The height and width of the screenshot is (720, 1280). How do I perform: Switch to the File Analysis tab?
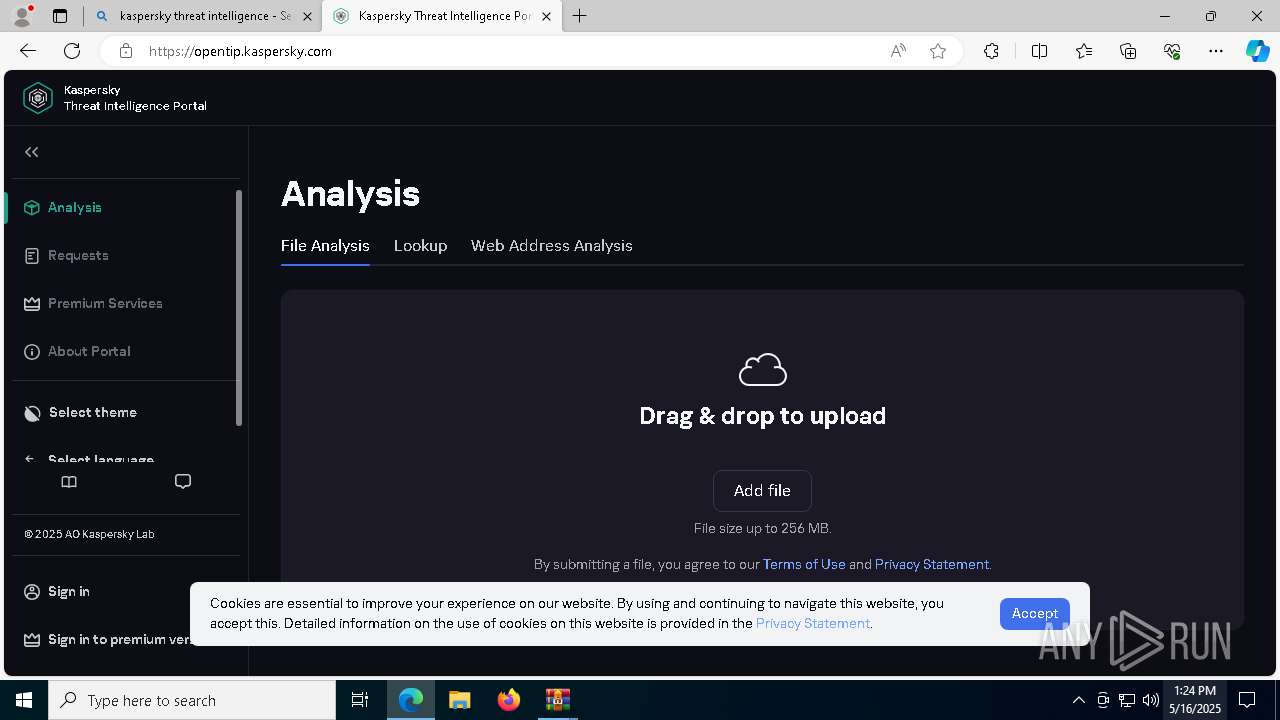(325, 245)
